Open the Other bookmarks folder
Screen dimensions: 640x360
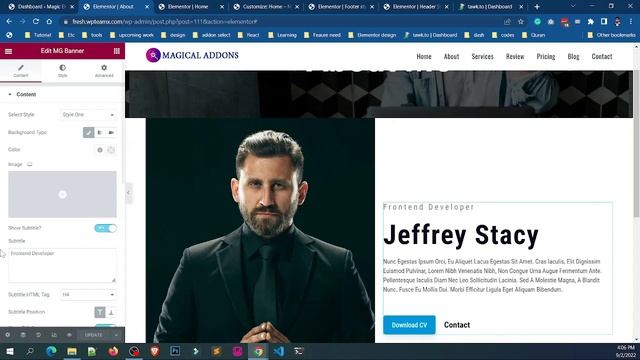[611, 35]
